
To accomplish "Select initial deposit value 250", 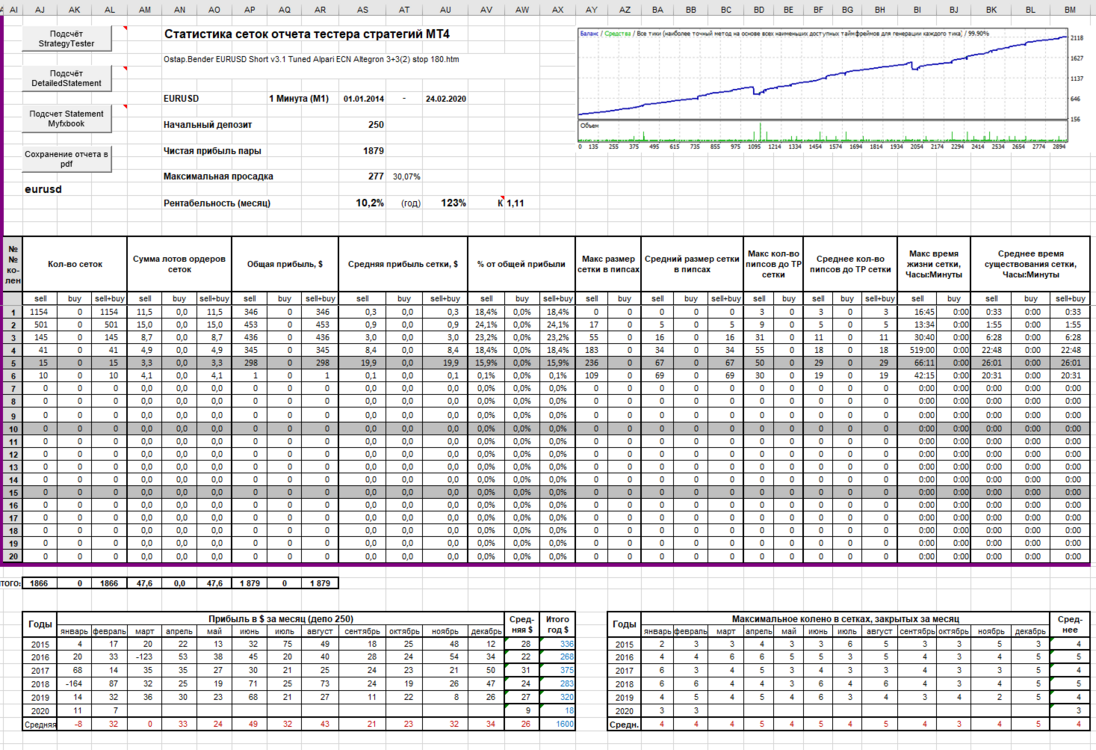I will click(376, 124).
